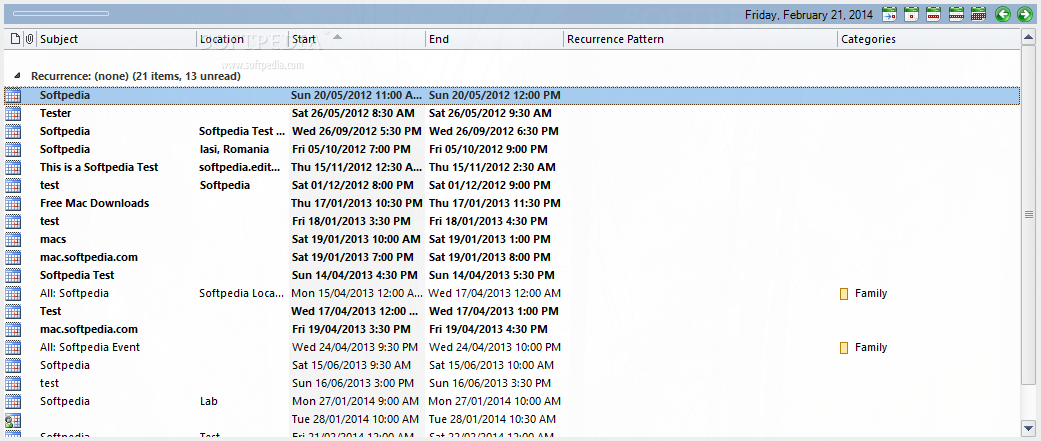Click the meeting icon on 28/01/2014 row

point(13,419)
